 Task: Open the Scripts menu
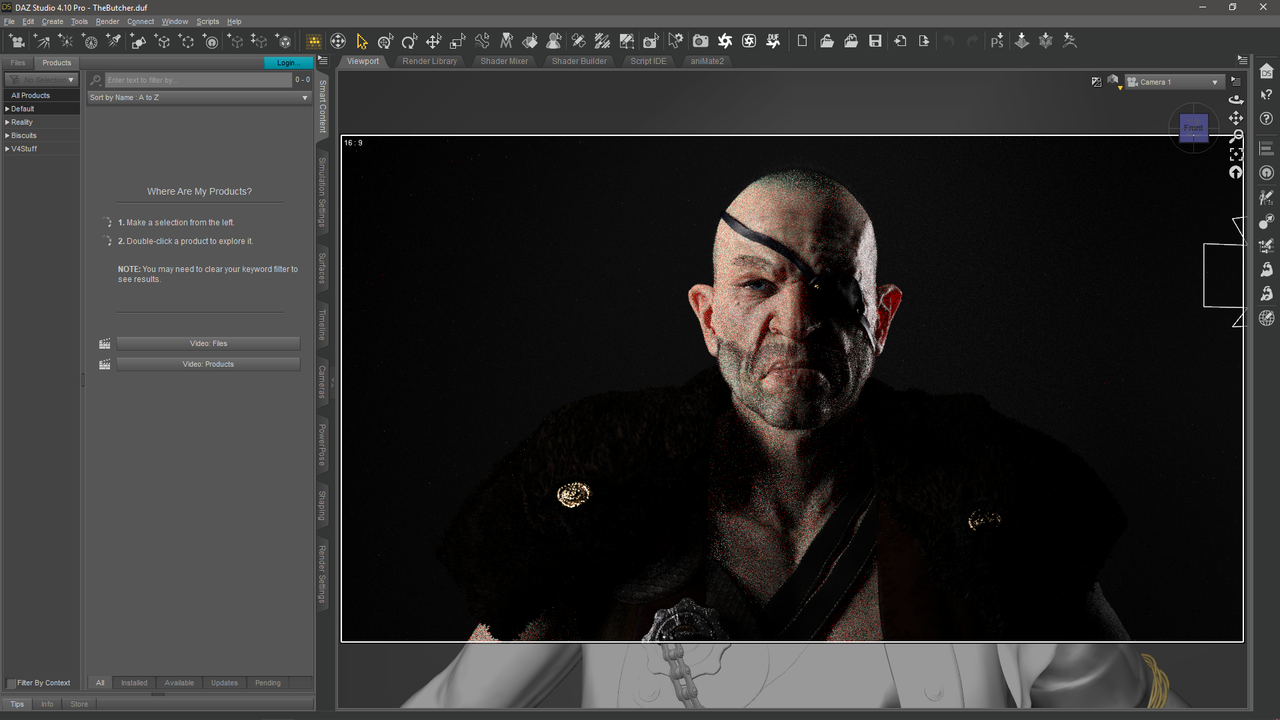click(208, 21)
